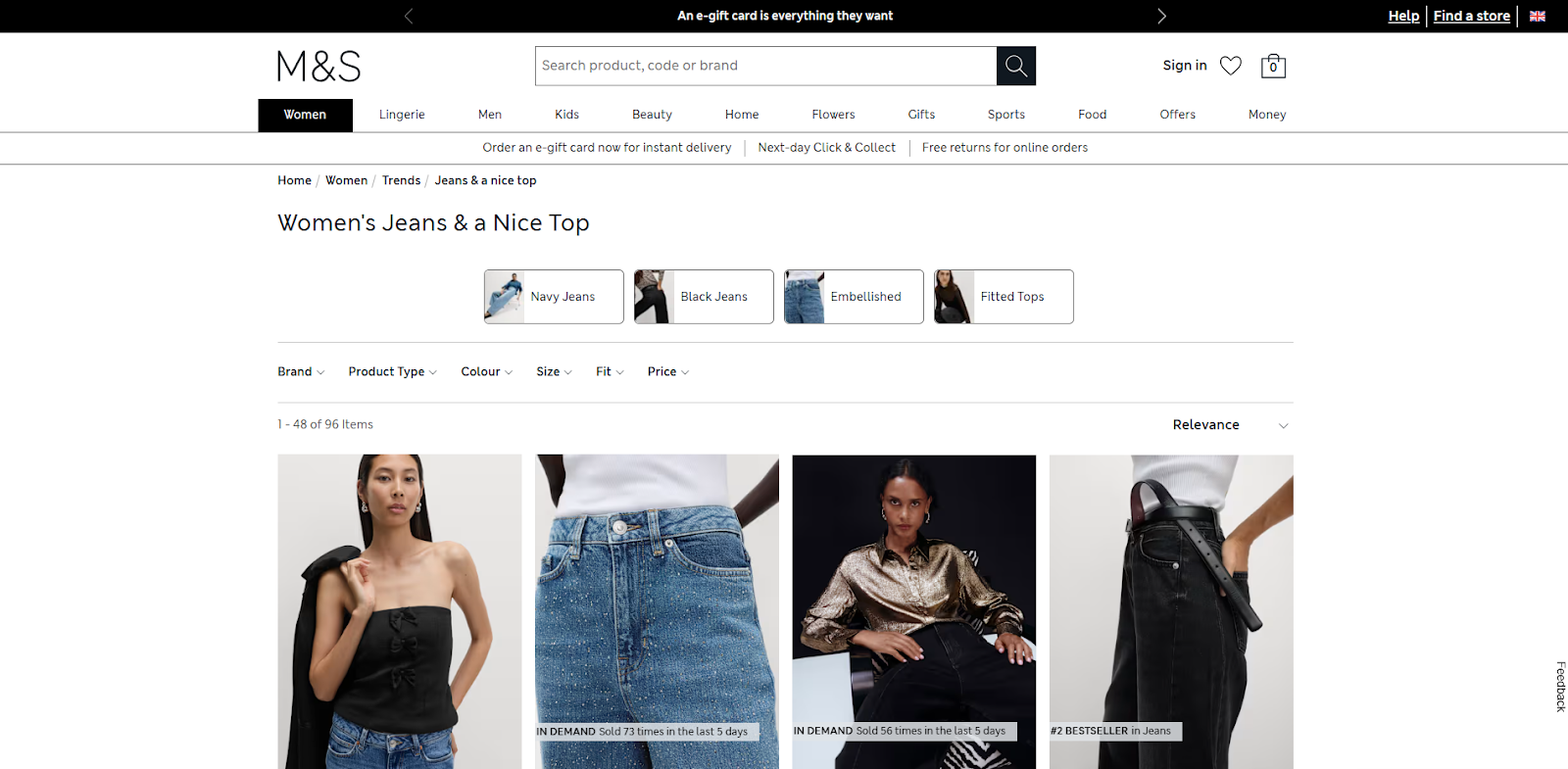Click the UK flag country selector
The image size is (1568, 769).
[x=1538, y=16]
